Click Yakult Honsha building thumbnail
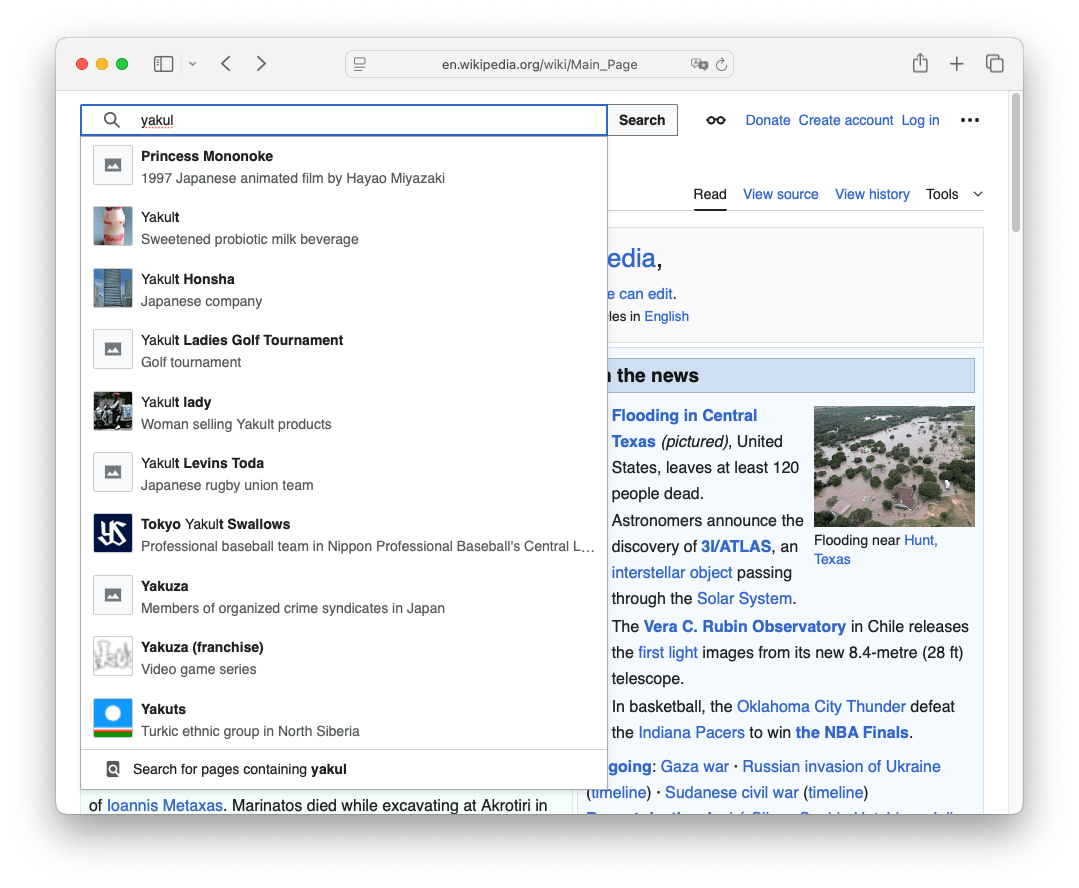Image resolution: width=1079 pixels, height=888 pixels. [113, 288]
